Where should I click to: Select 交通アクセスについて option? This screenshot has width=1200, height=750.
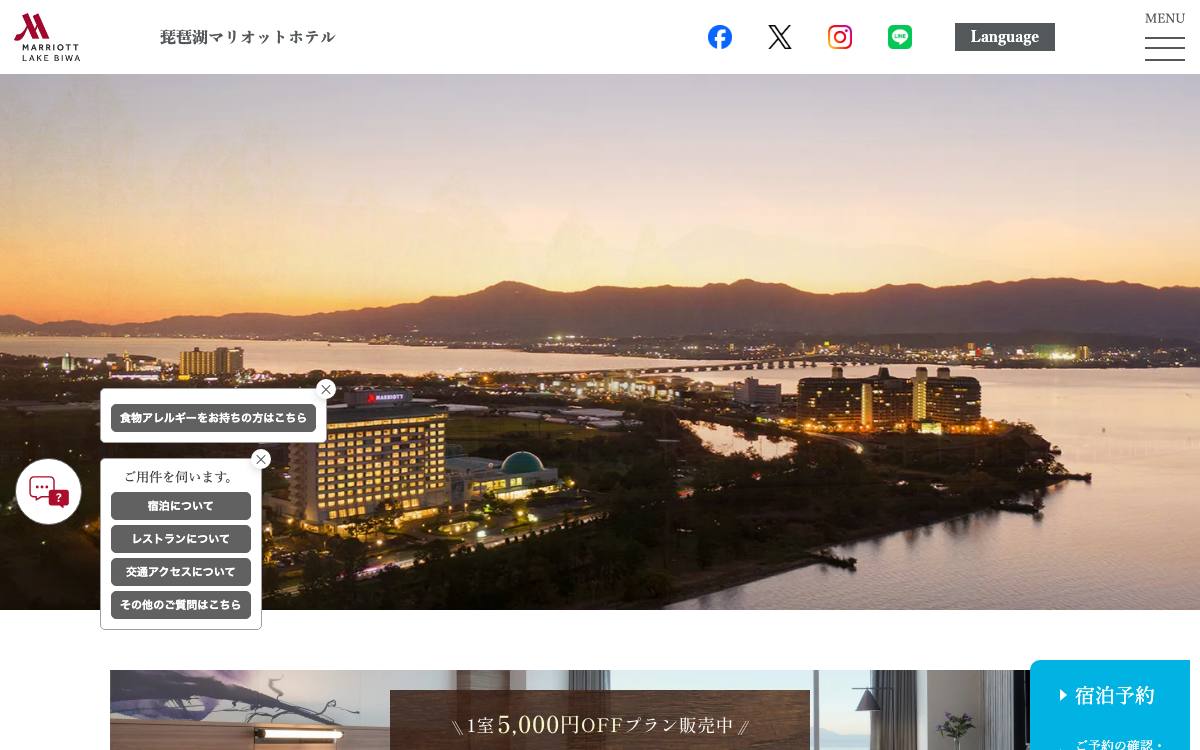pos(181,572)
